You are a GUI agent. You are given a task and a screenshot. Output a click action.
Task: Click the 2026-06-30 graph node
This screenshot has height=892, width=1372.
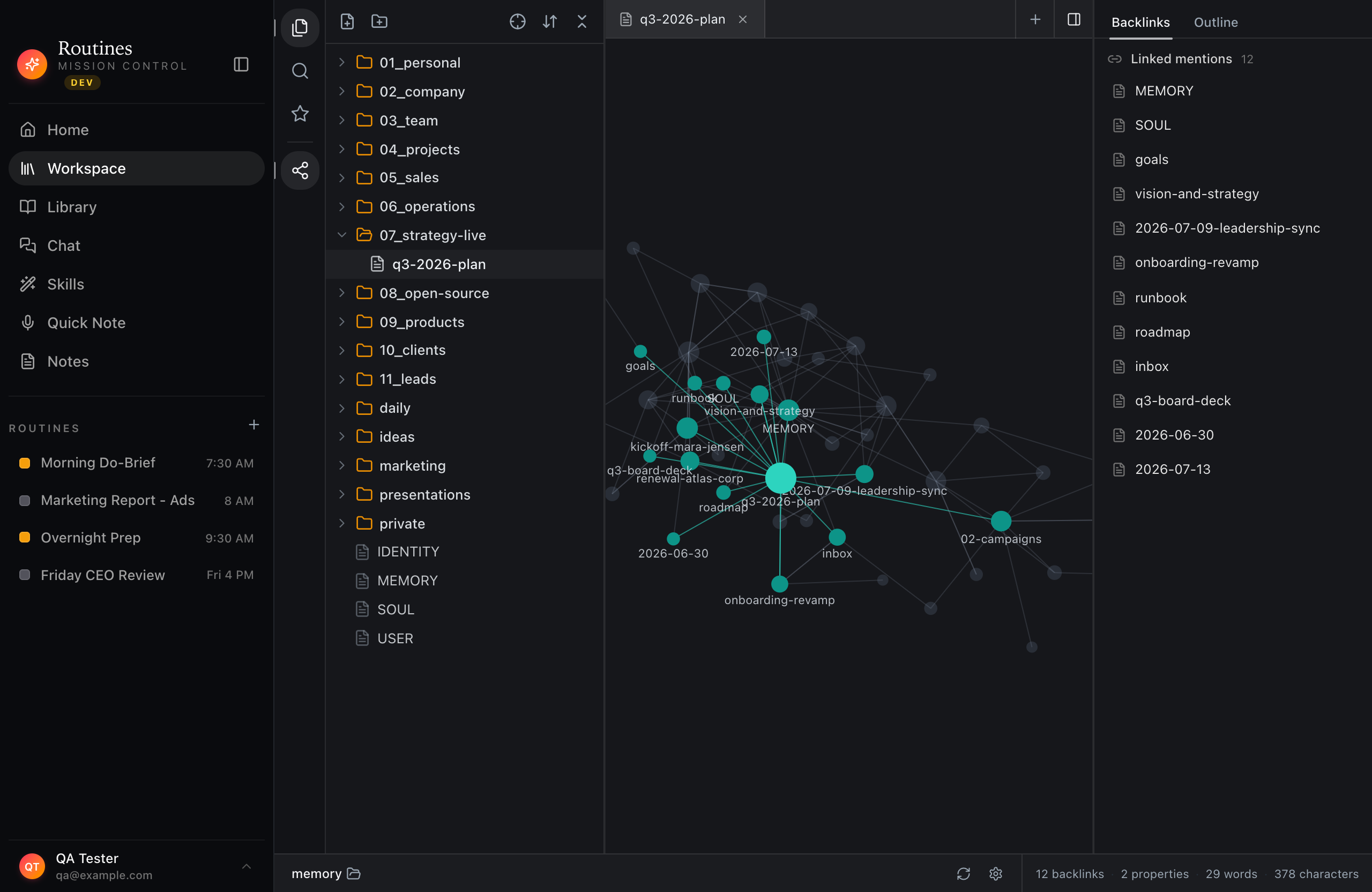(x=673, y=539)
